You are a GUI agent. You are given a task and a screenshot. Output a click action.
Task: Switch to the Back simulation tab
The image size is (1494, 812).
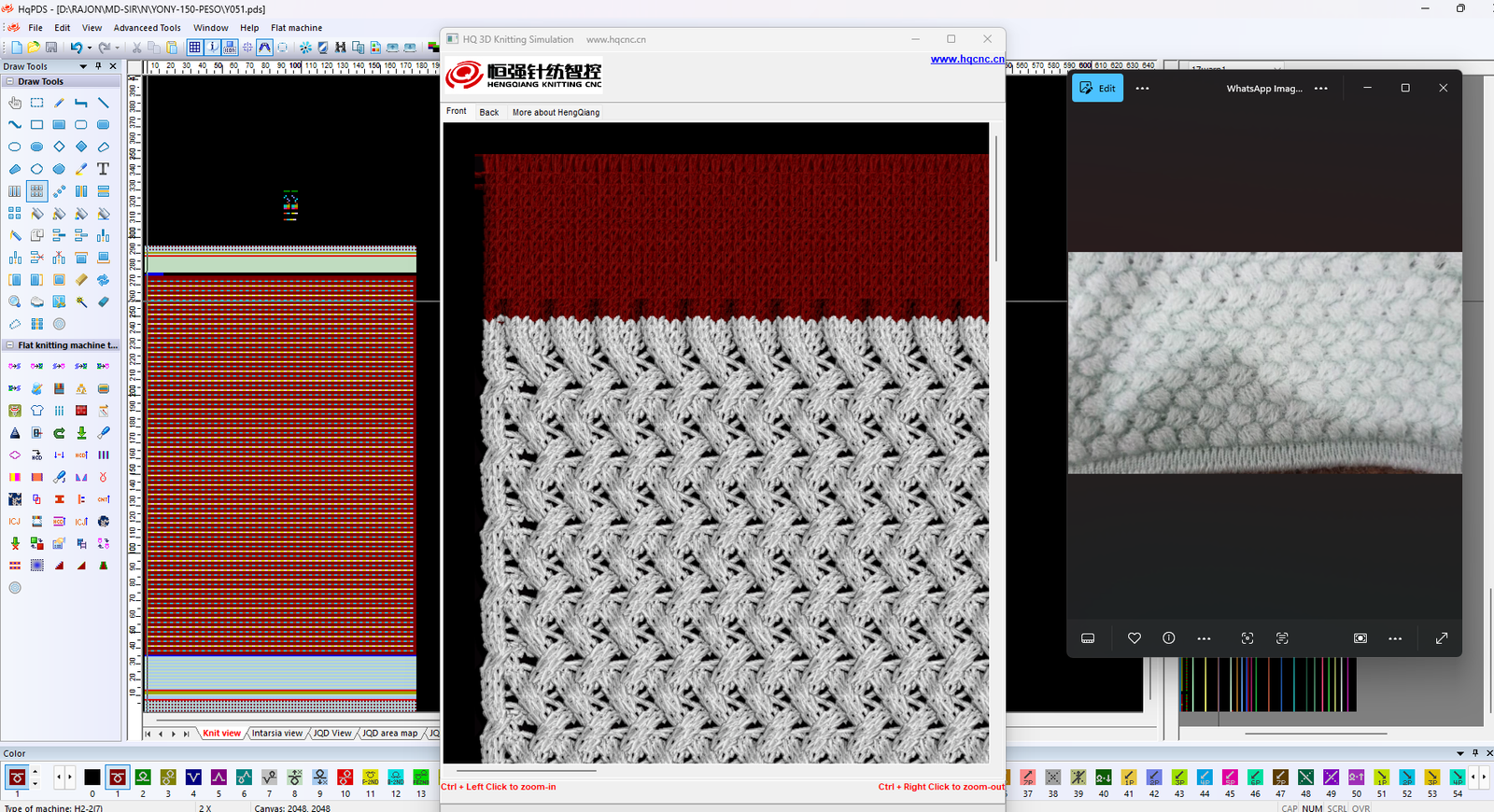click(x=488, y=112)
